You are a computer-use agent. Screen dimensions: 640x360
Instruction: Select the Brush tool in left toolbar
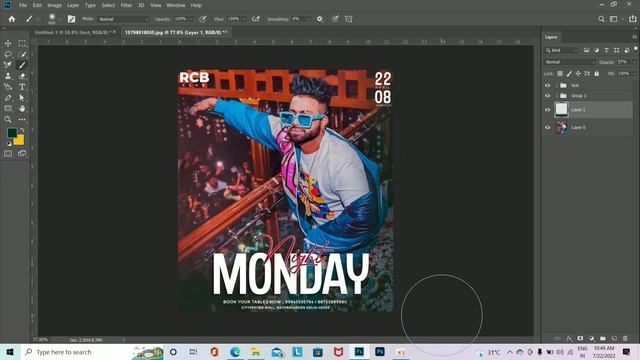coord(22,65)
